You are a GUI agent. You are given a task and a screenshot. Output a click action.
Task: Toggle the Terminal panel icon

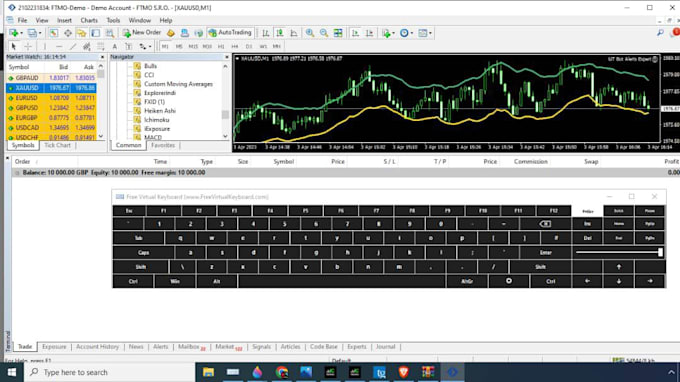pos(95,33)
